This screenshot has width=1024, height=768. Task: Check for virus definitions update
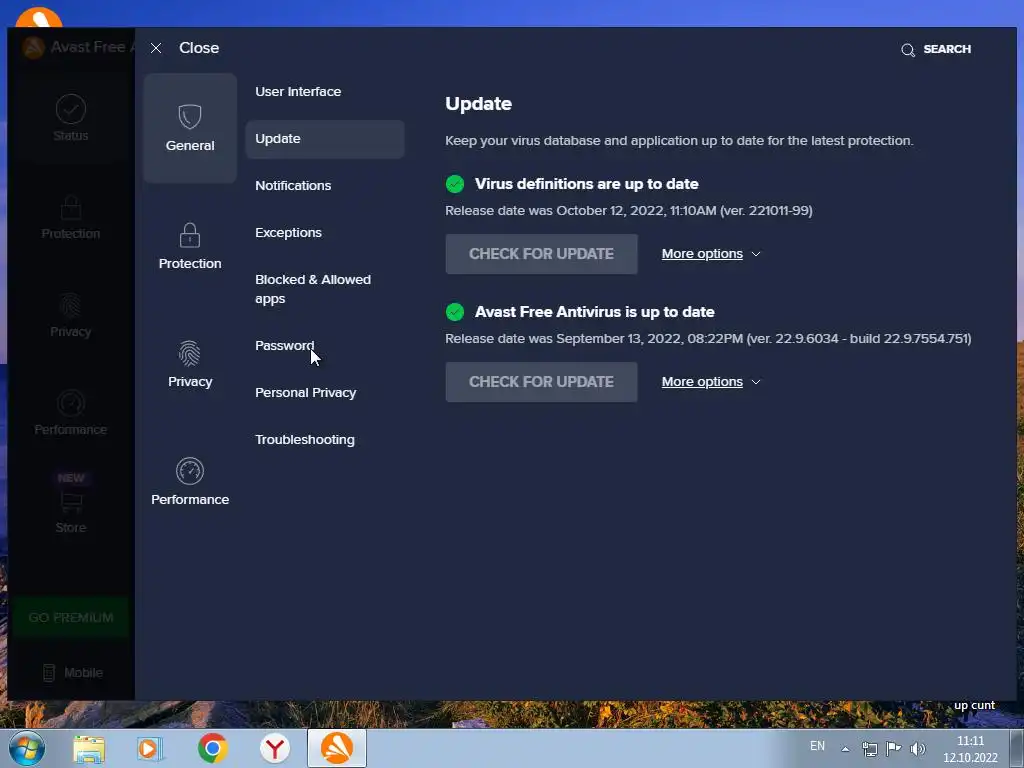click(x=541, y=254)
